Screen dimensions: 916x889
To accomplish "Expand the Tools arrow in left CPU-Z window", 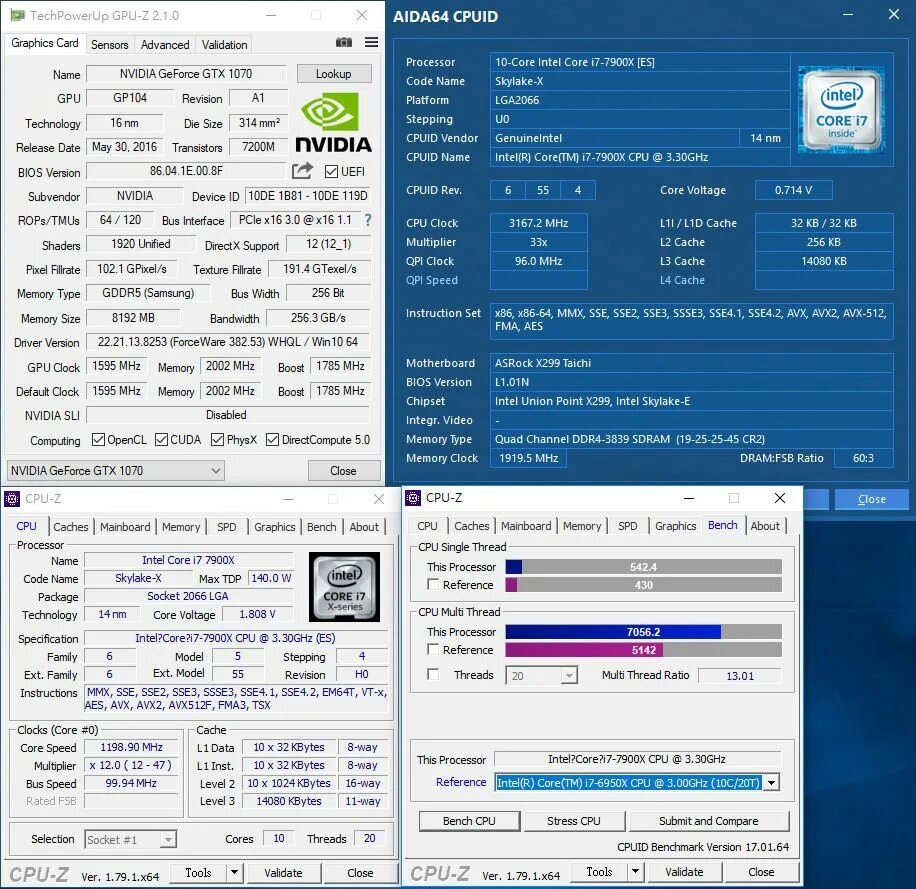I will [x=234, y=873].
